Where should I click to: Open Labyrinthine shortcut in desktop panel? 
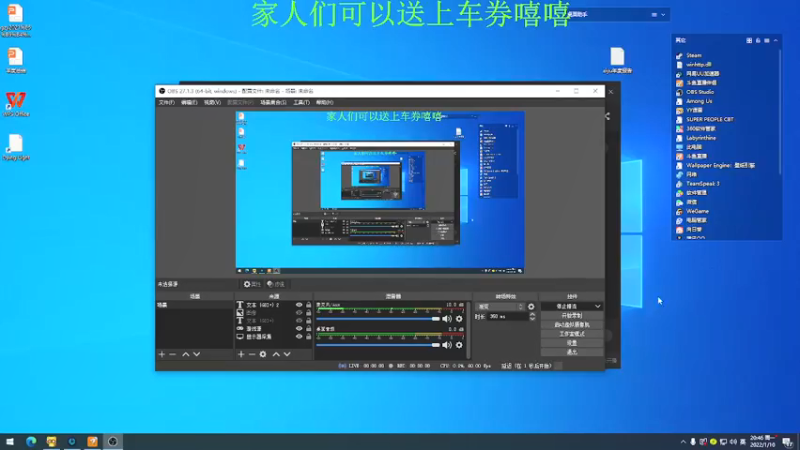[701, 138]
